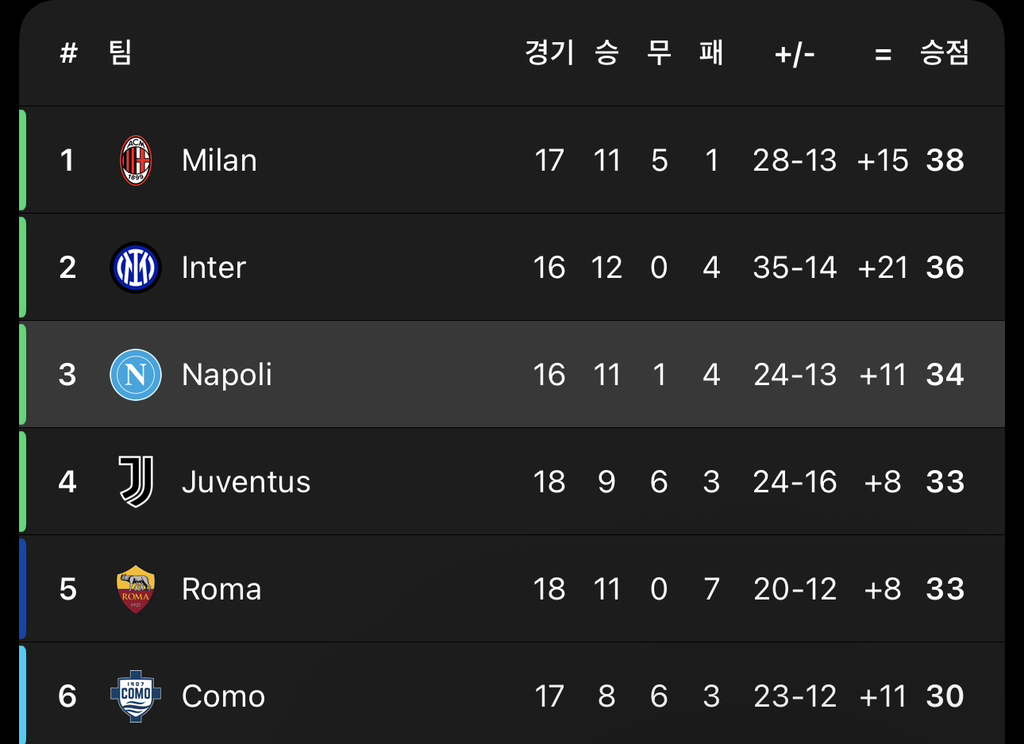Tap the Inter club crest
The height and width of the screenshot is (744, 1024).
pyautogui.click(x=136, y=268)
